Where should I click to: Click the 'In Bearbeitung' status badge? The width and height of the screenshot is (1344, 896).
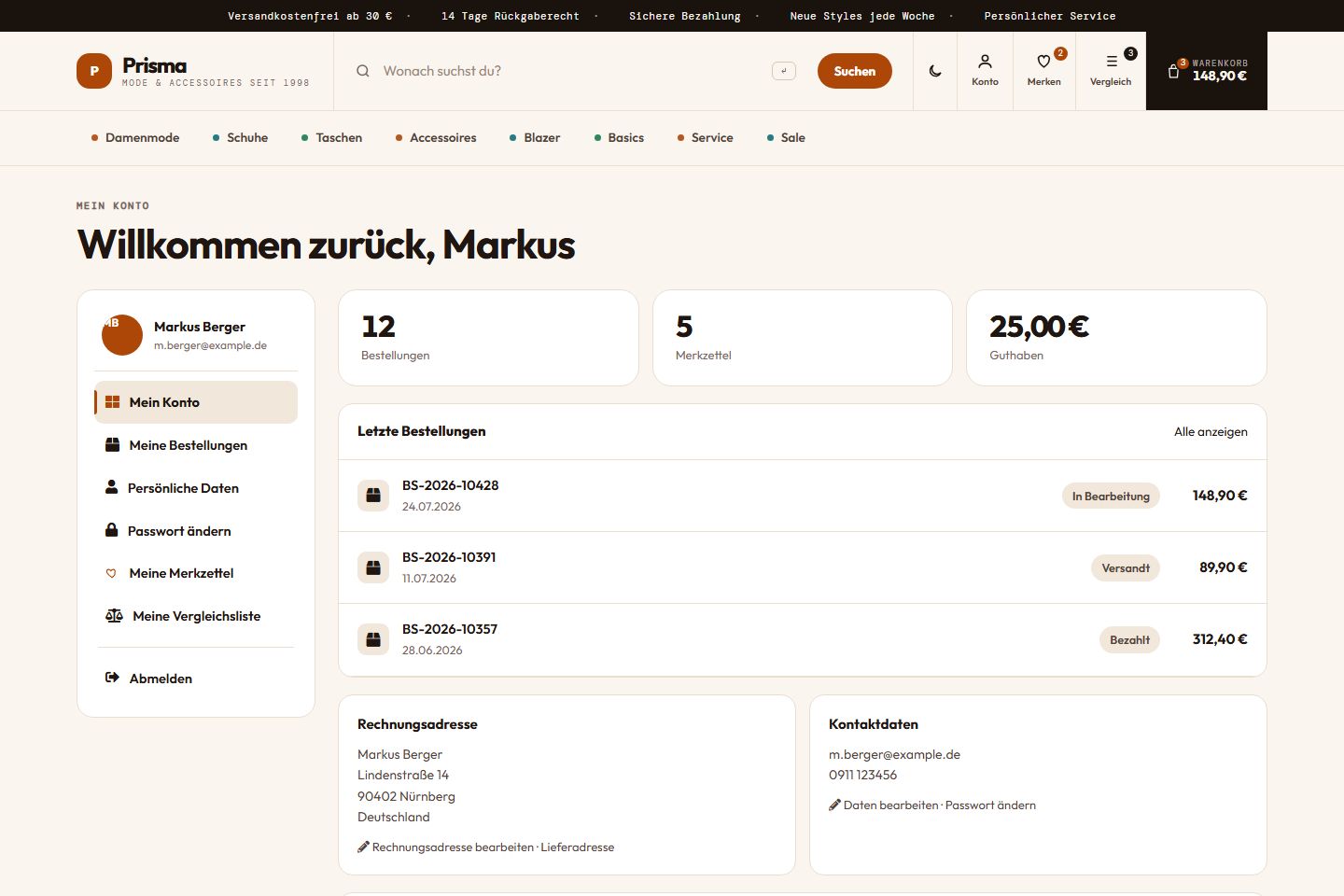(x=1111, y=496)
